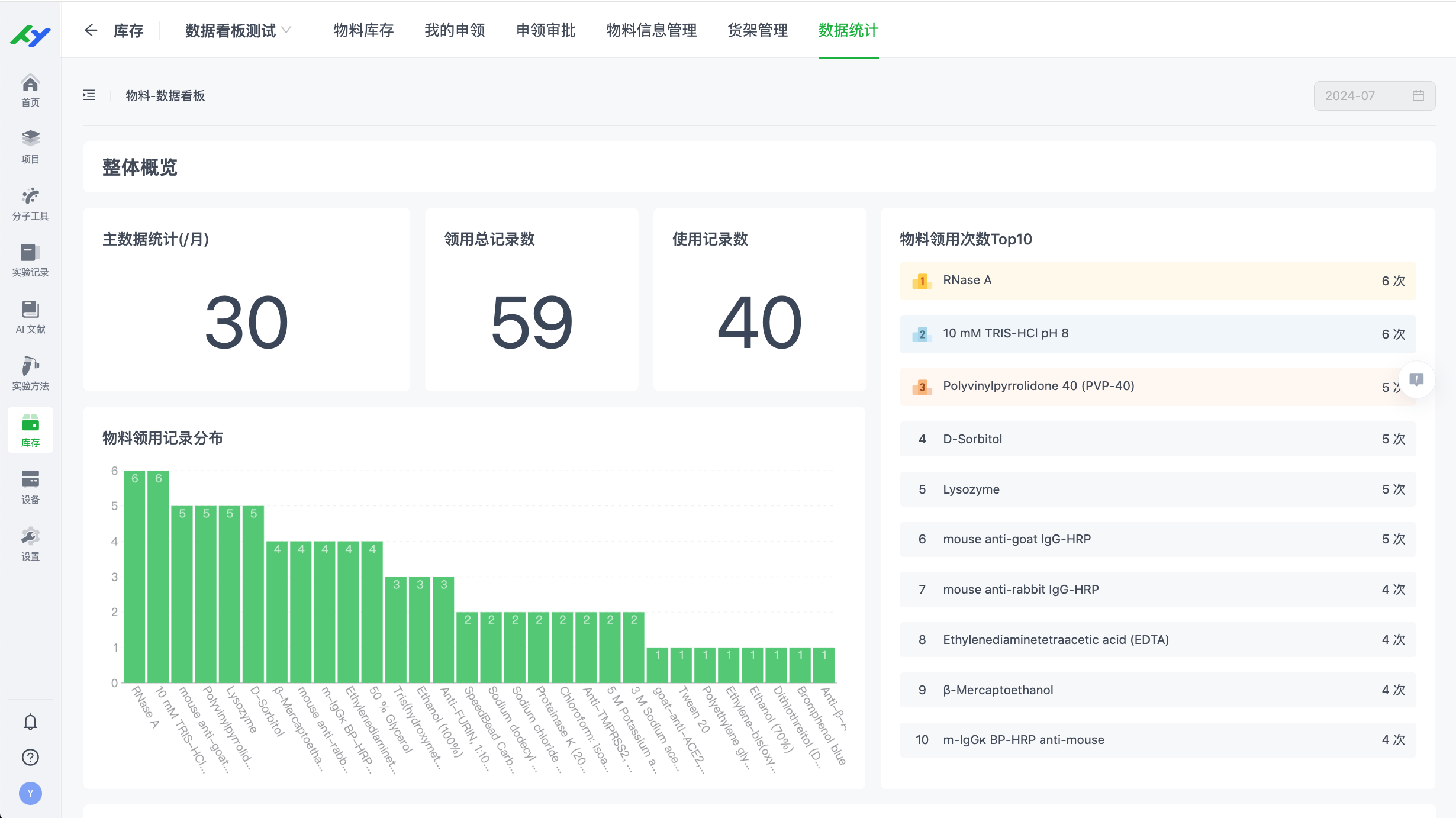Click the notification bell icon
1456x818 pixels.
(30, 722)
